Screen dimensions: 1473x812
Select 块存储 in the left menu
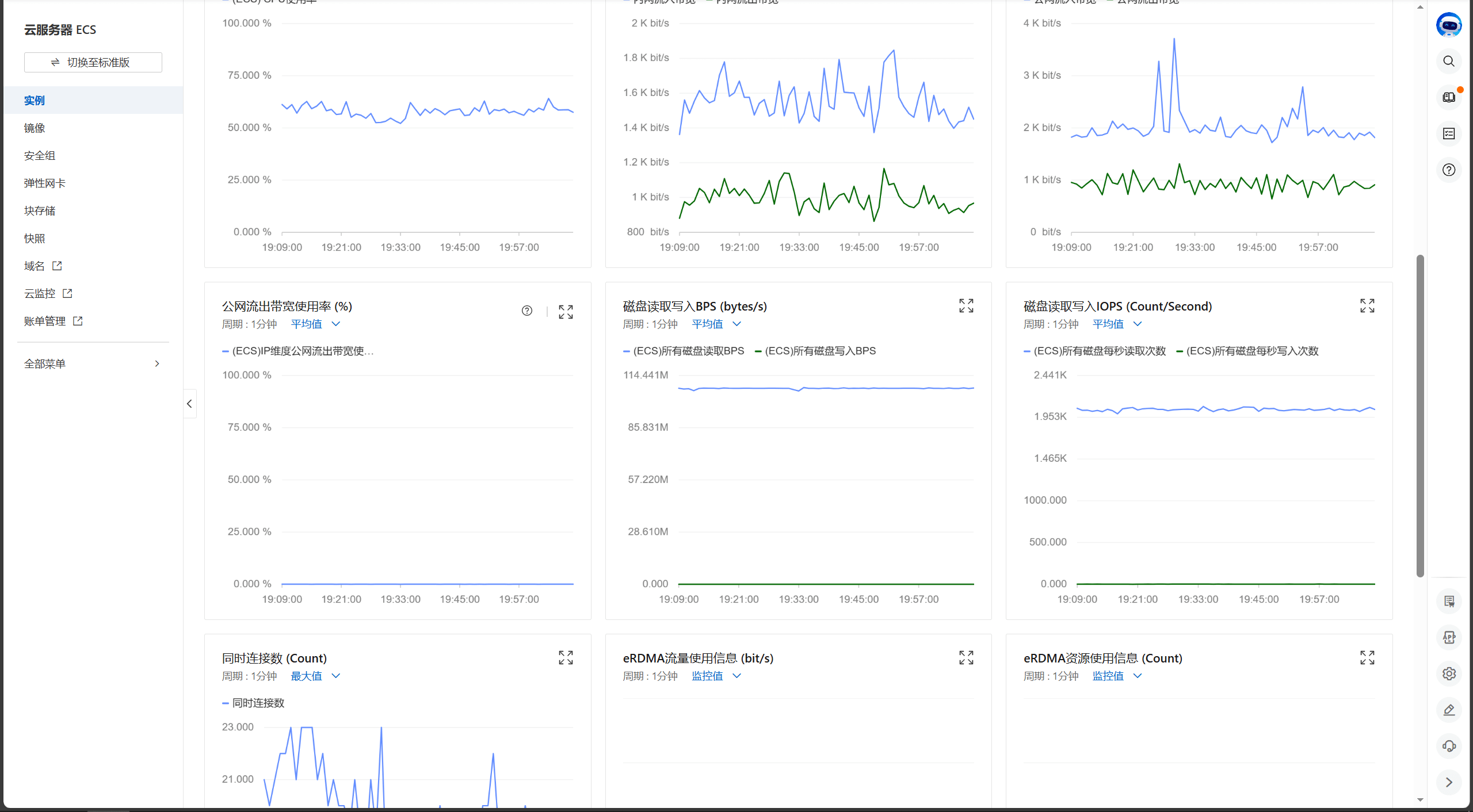click(x=40, y=211)
